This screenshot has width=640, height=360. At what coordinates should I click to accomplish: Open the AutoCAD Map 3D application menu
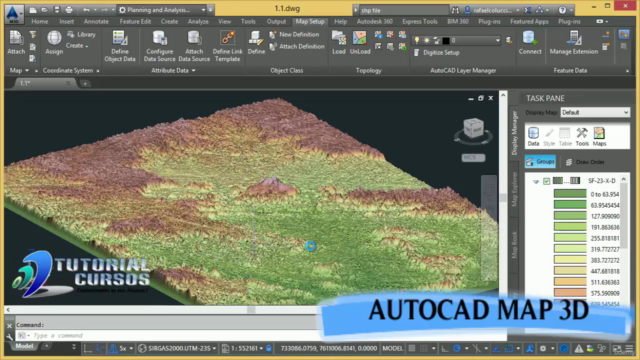[13, 13]
